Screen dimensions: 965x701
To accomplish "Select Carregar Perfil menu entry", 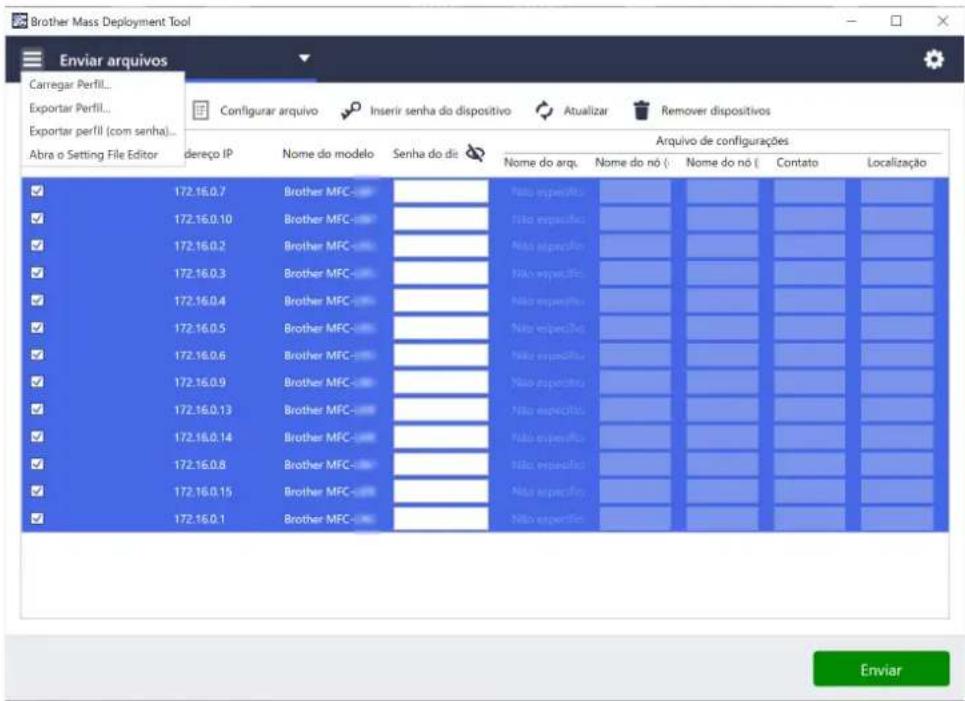I will click(x=70, y=85).
